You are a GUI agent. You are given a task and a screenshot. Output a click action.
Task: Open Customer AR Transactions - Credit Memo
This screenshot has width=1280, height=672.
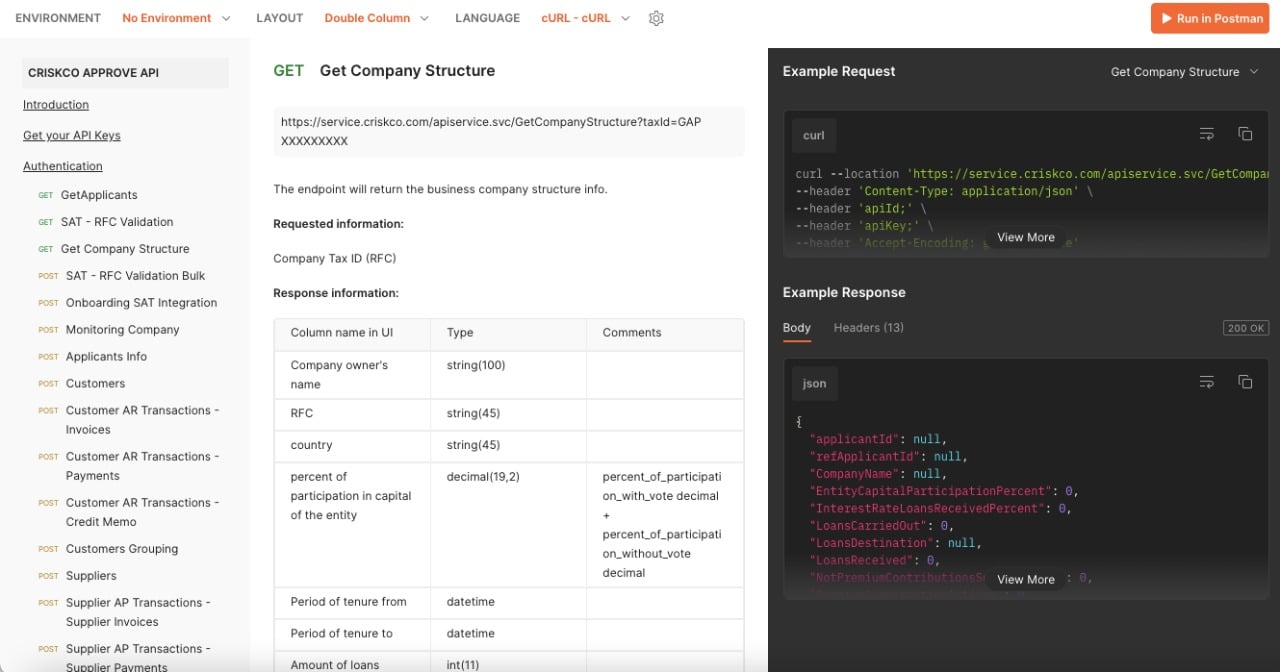[142, 512]
